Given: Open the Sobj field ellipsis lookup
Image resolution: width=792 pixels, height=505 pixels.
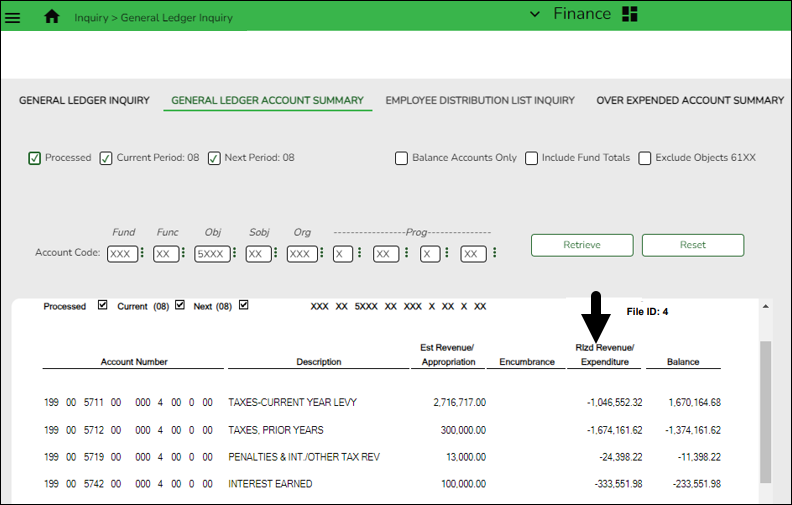Looking at the screenshot, I should (276, 252).
